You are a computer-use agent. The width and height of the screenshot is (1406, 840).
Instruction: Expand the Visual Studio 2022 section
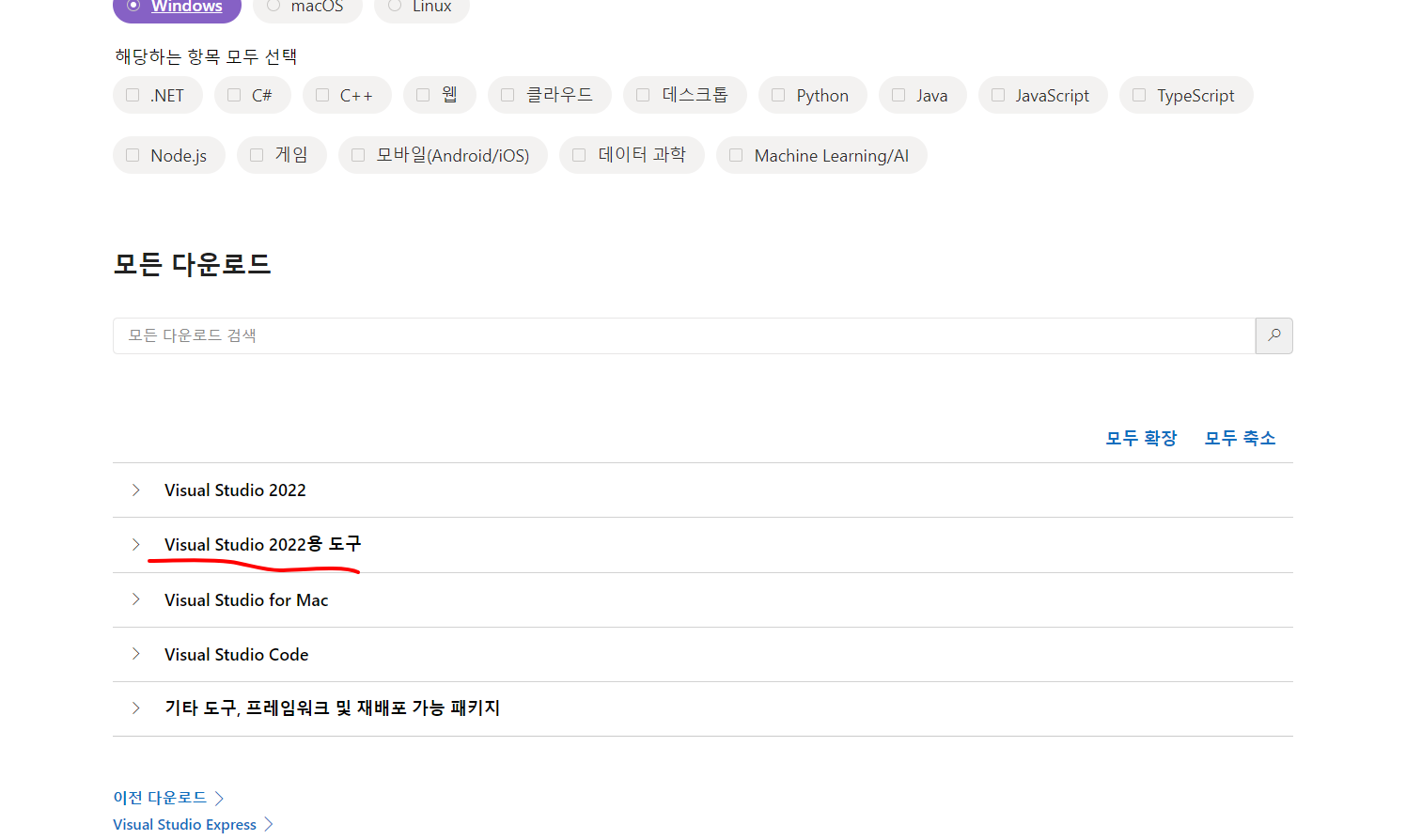coord(703,490)
